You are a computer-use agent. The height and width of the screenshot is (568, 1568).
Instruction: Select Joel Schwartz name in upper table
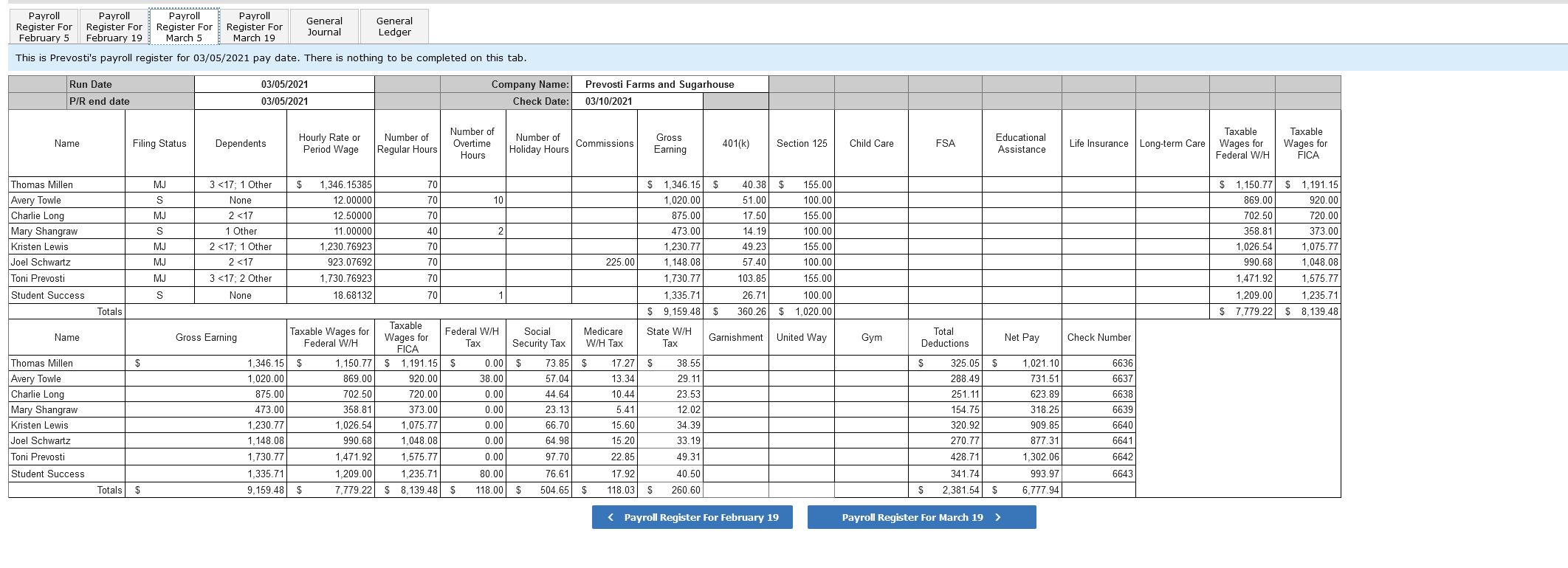(41, 262)
